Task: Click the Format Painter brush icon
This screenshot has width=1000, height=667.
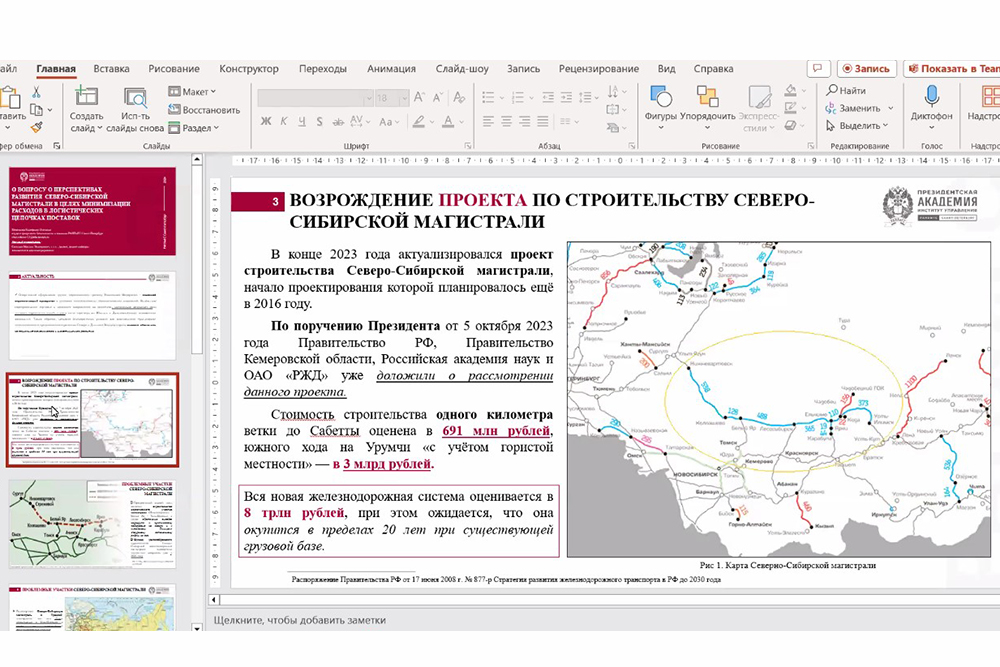Action: pyautogui.click(x=36, y=127)
